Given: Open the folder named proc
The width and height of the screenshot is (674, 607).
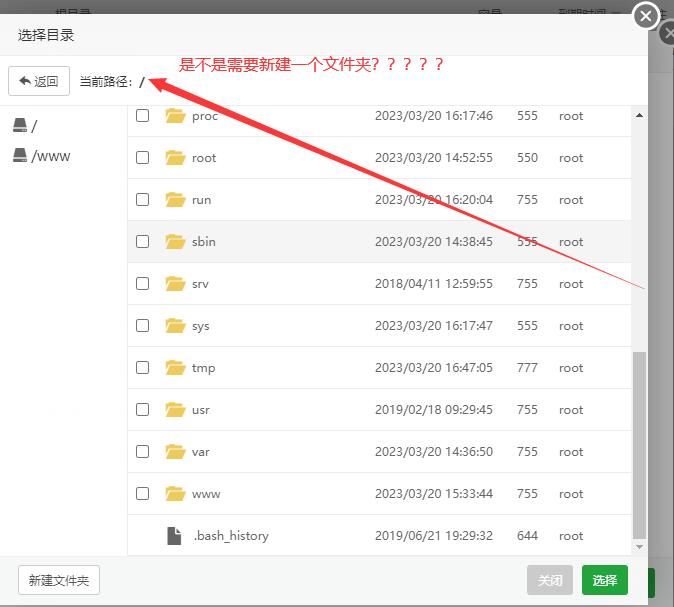Looking at the screenshot, I should (205, 116).
